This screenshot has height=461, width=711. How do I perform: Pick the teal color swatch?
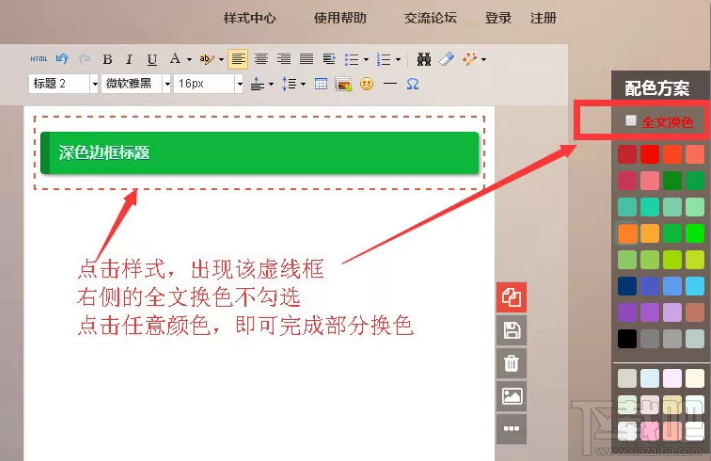click(628, 207)
